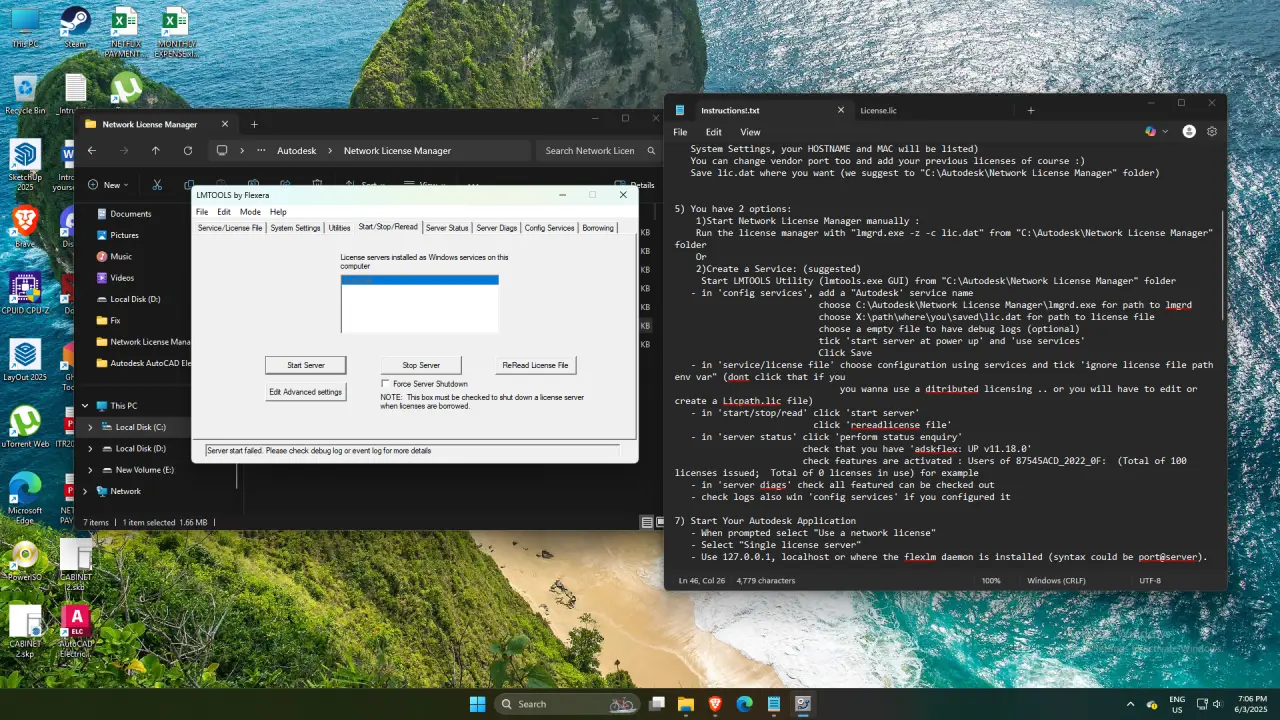Open Task View from the taskbar
The height and width of the screenshot is (720, 1280).
[657, 704]
